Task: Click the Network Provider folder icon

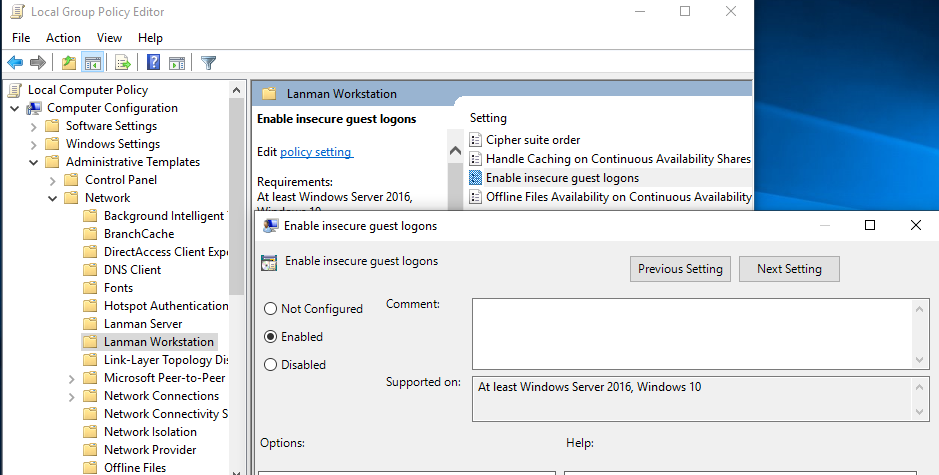Action: point(90,449)
